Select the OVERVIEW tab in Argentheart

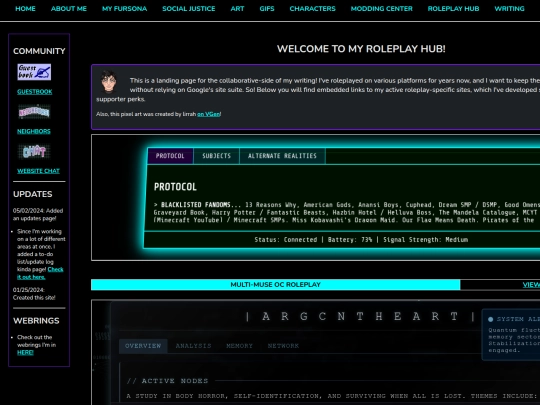143,346
